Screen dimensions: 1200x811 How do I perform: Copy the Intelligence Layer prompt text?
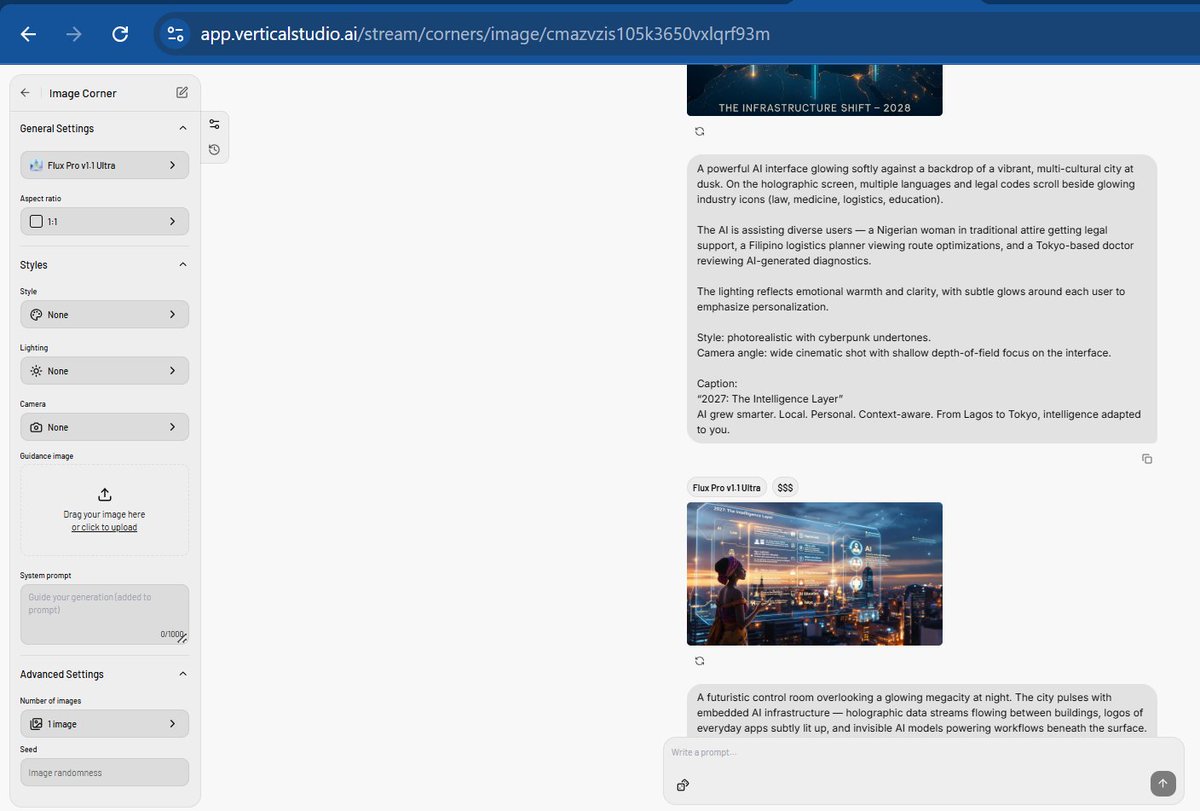pos(1147,459)
